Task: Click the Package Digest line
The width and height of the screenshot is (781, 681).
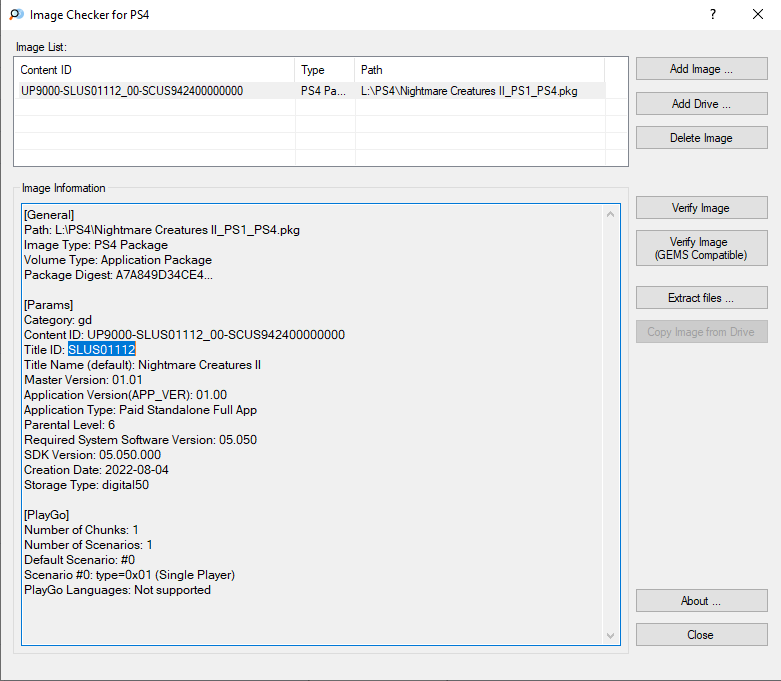Action: coord(119,275)
